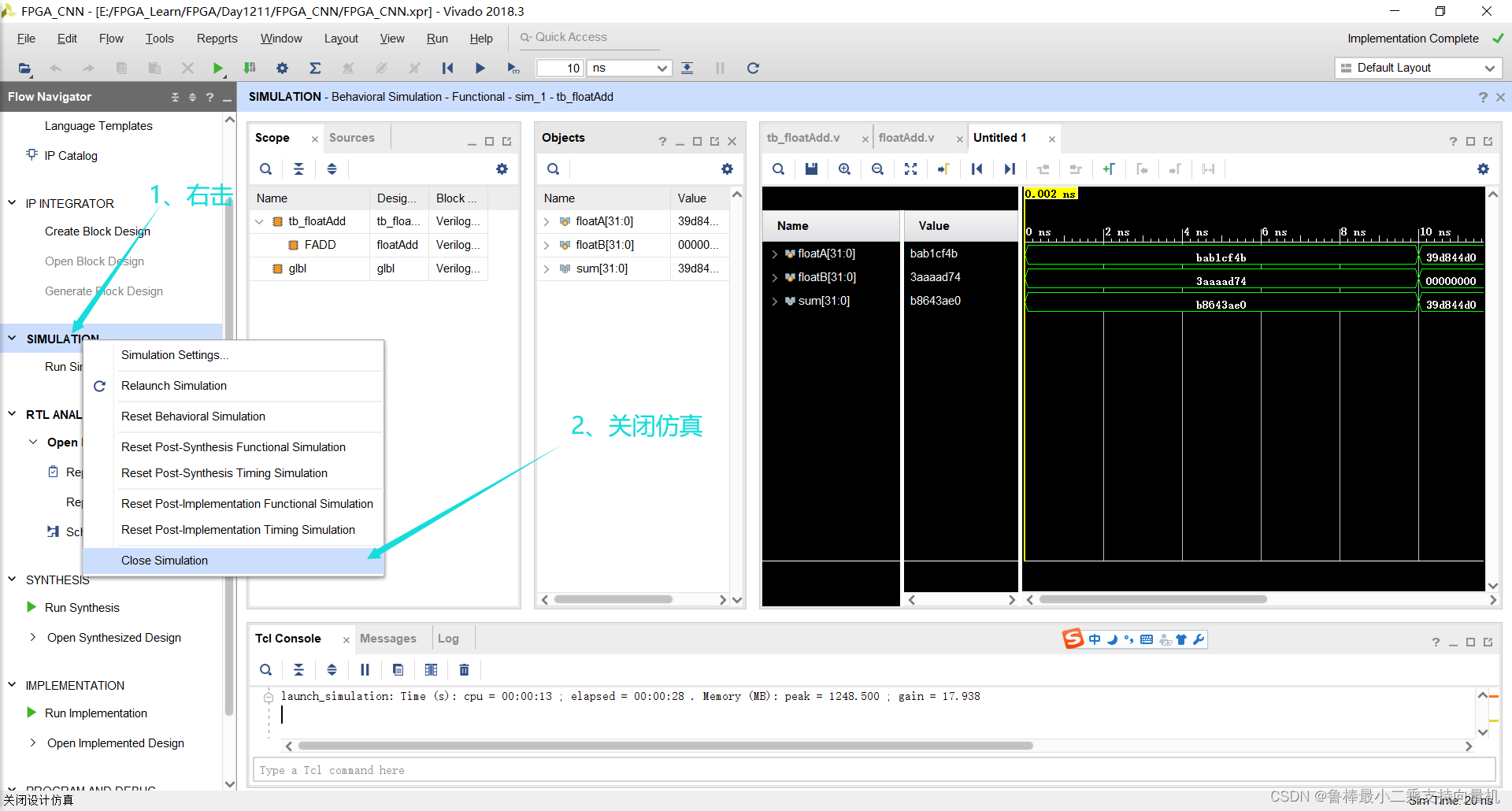Click the simulation run time value field
The image size is (1512, 811).
point(560,69)
